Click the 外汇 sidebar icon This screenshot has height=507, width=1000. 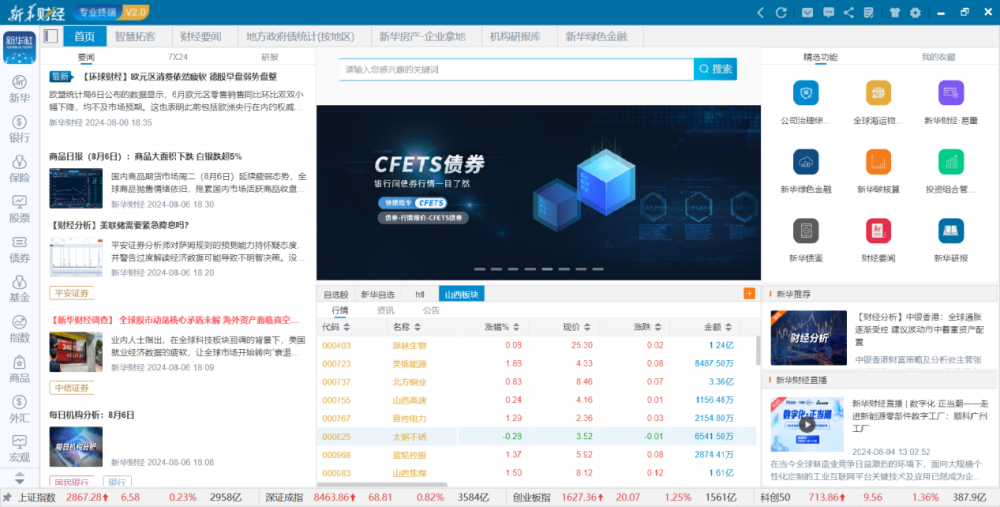tap(19, 407)
